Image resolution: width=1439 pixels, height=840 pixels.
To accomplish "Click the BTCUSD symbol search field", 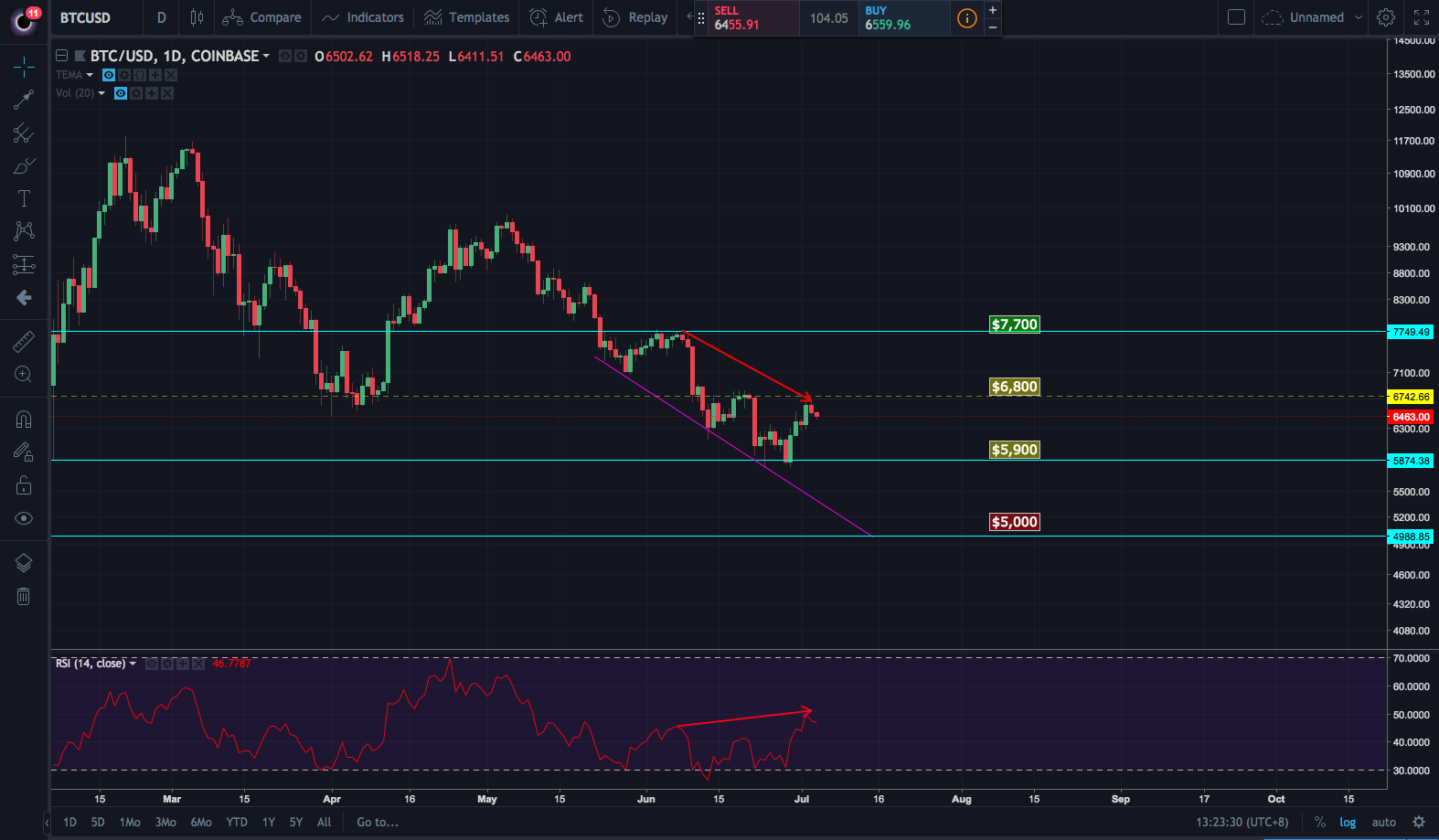I will click(96, 17).
